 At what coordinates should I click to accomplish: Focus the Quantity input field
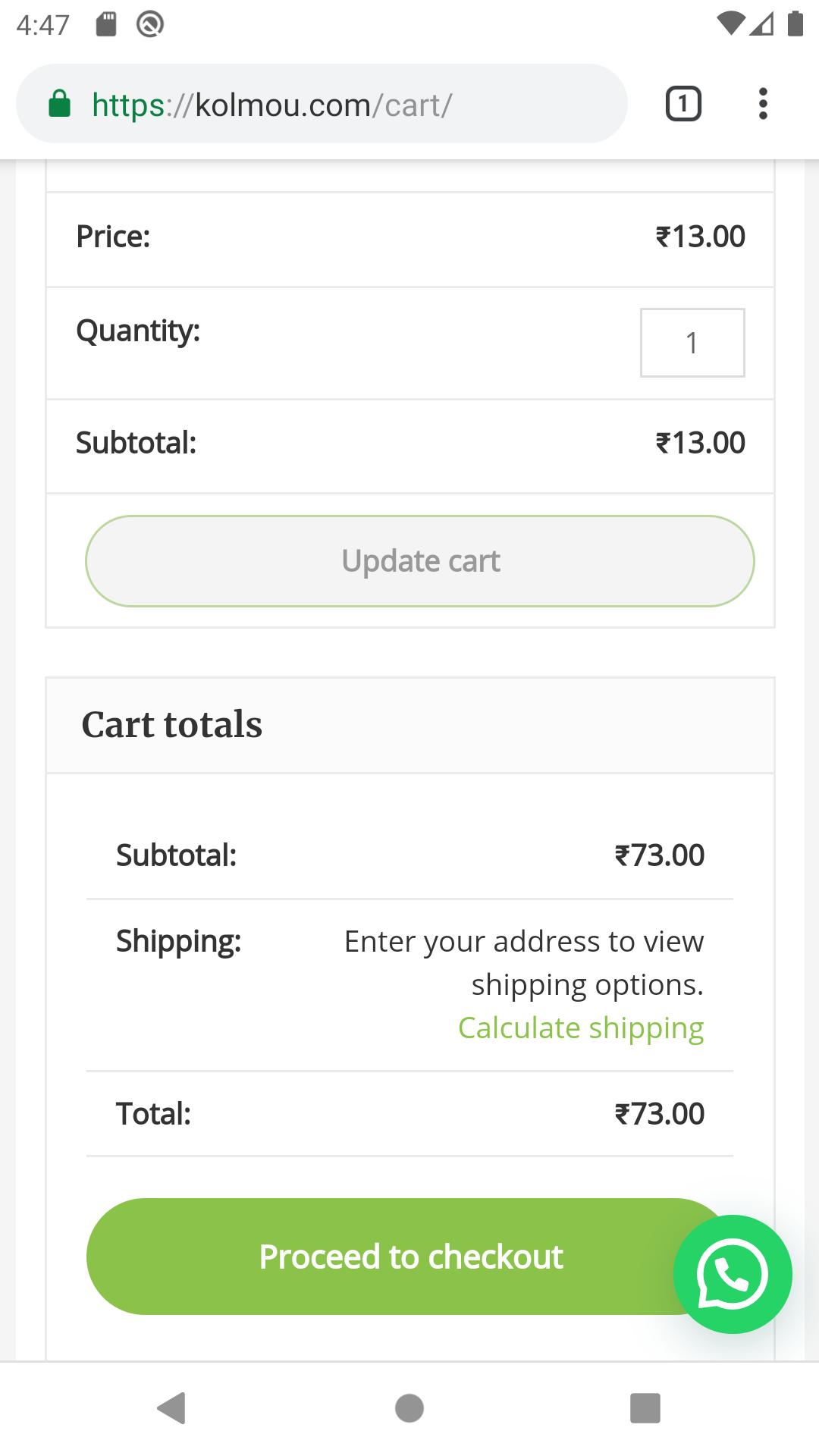(692, 343)
